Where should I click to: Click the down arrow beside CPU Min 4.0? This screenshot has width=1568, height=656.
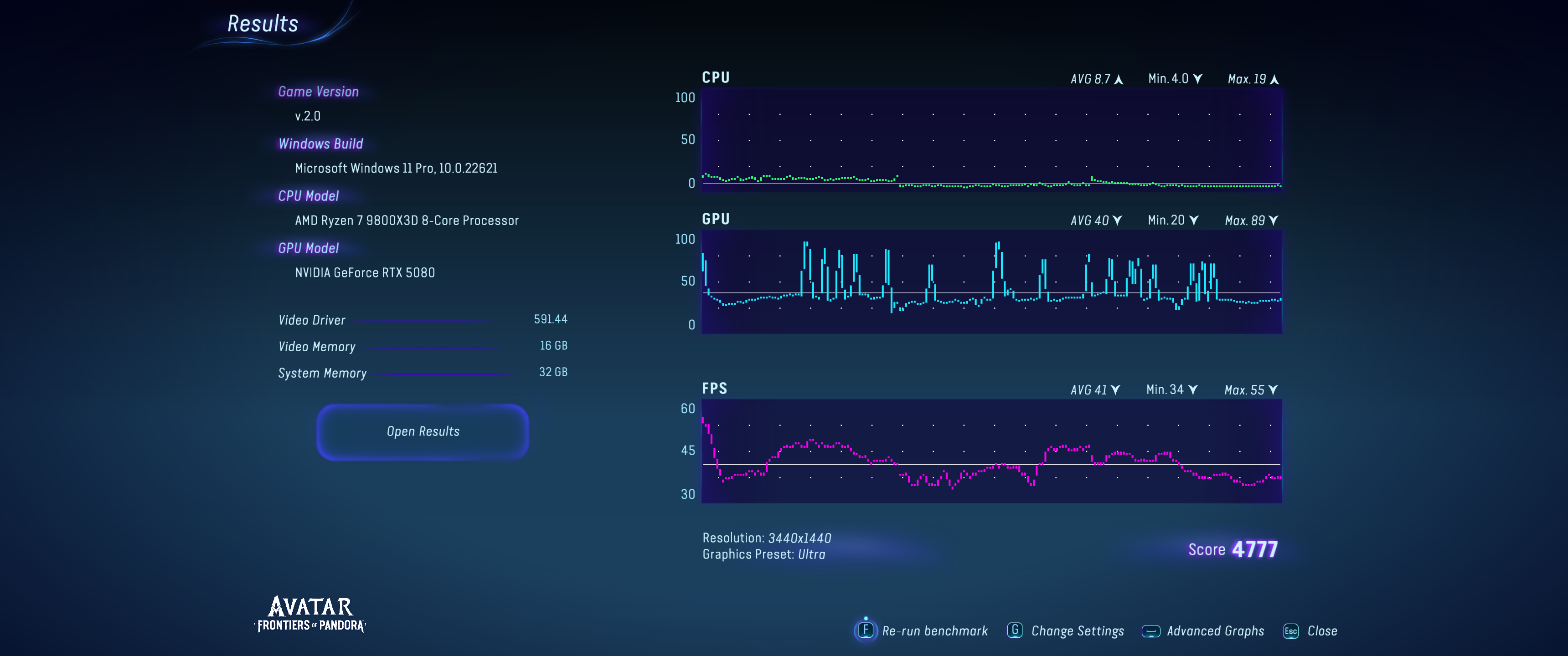tap(1197, 79)
